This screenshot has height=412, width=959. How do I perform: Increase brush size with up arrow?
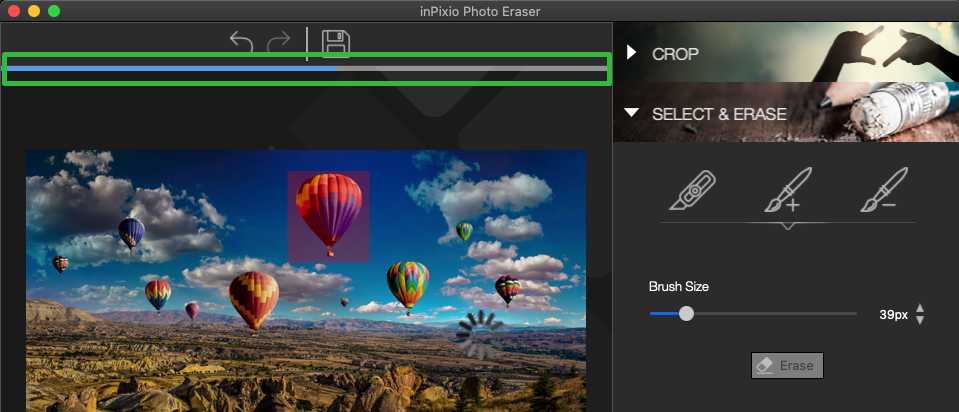coord(920,309)
